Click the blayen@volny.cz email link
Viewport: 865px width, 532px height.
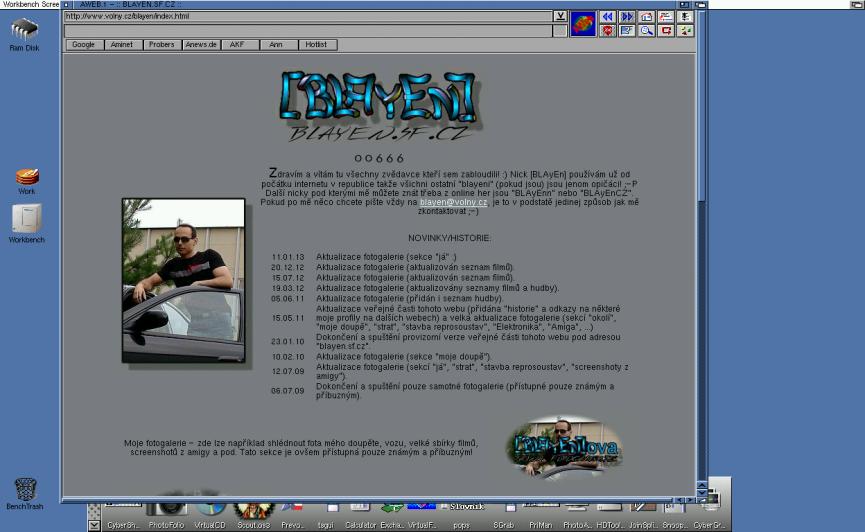[453, 202]
